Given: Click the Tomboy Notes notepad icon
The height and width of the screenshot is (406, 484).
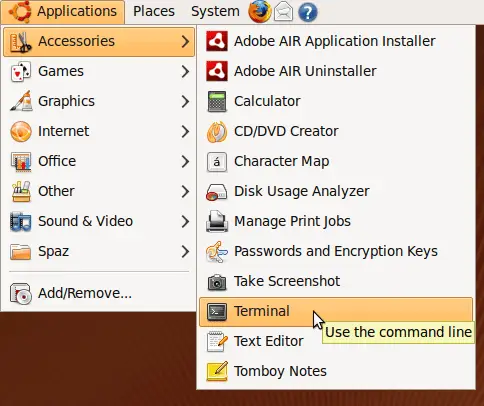Looking at the screenshot, I should pos(217,371).
